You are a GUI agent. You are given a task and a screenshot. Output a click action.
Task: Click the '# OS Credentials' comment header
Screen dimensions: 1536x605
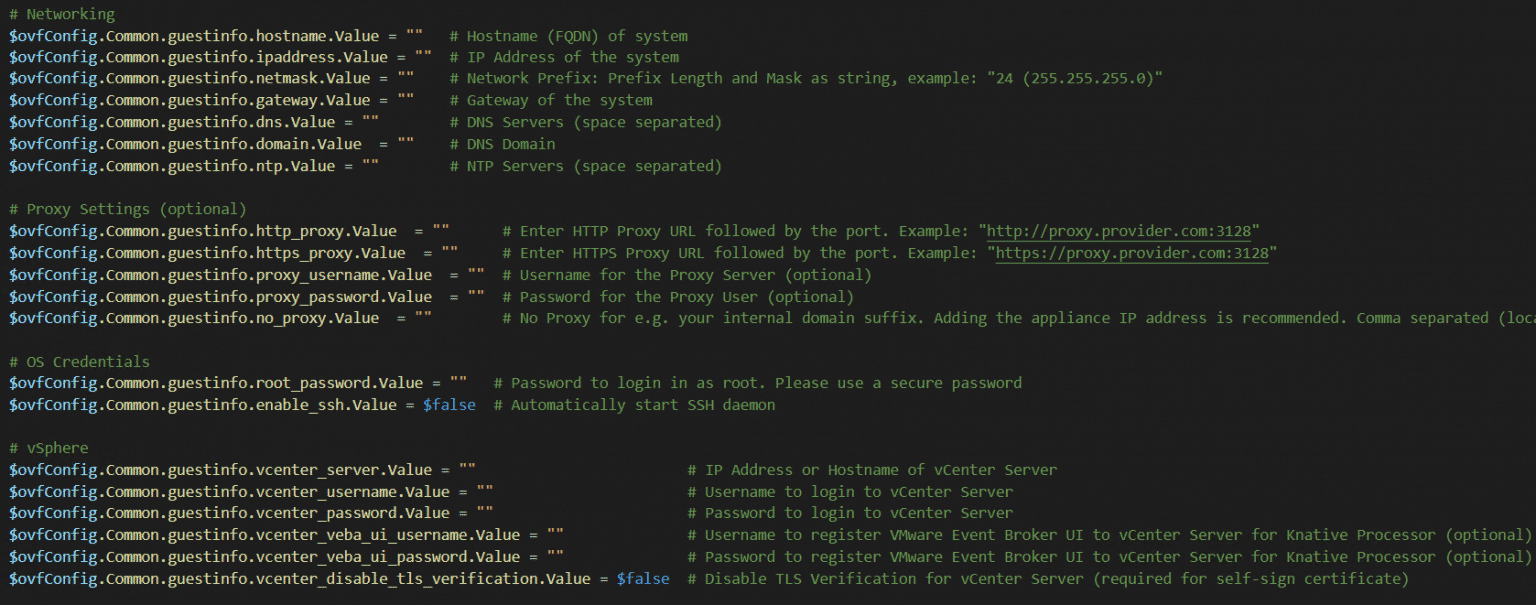click(x=79, y=362)
